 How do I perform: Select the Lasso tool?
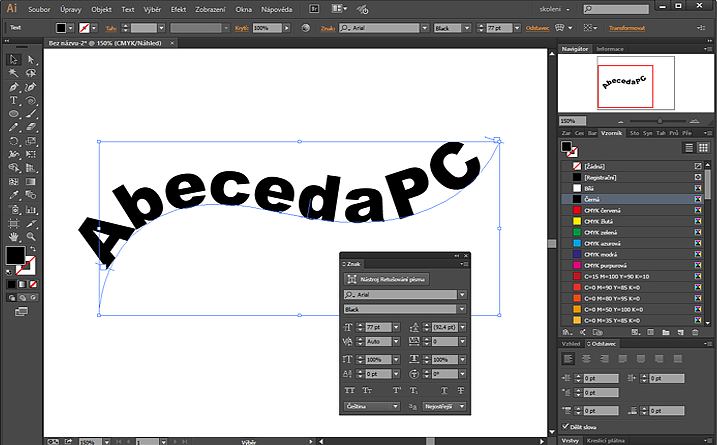pyautogui.click(x=31, y=73)
